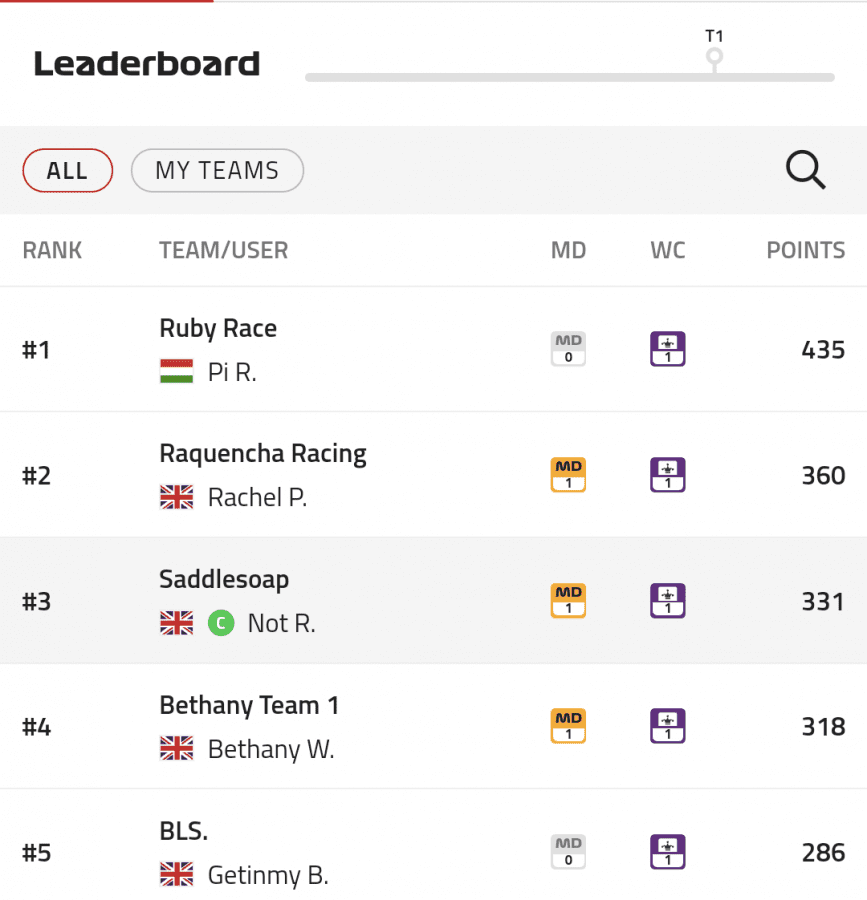Click the RANK column header
Screen dimensions: 867x900
52,250
